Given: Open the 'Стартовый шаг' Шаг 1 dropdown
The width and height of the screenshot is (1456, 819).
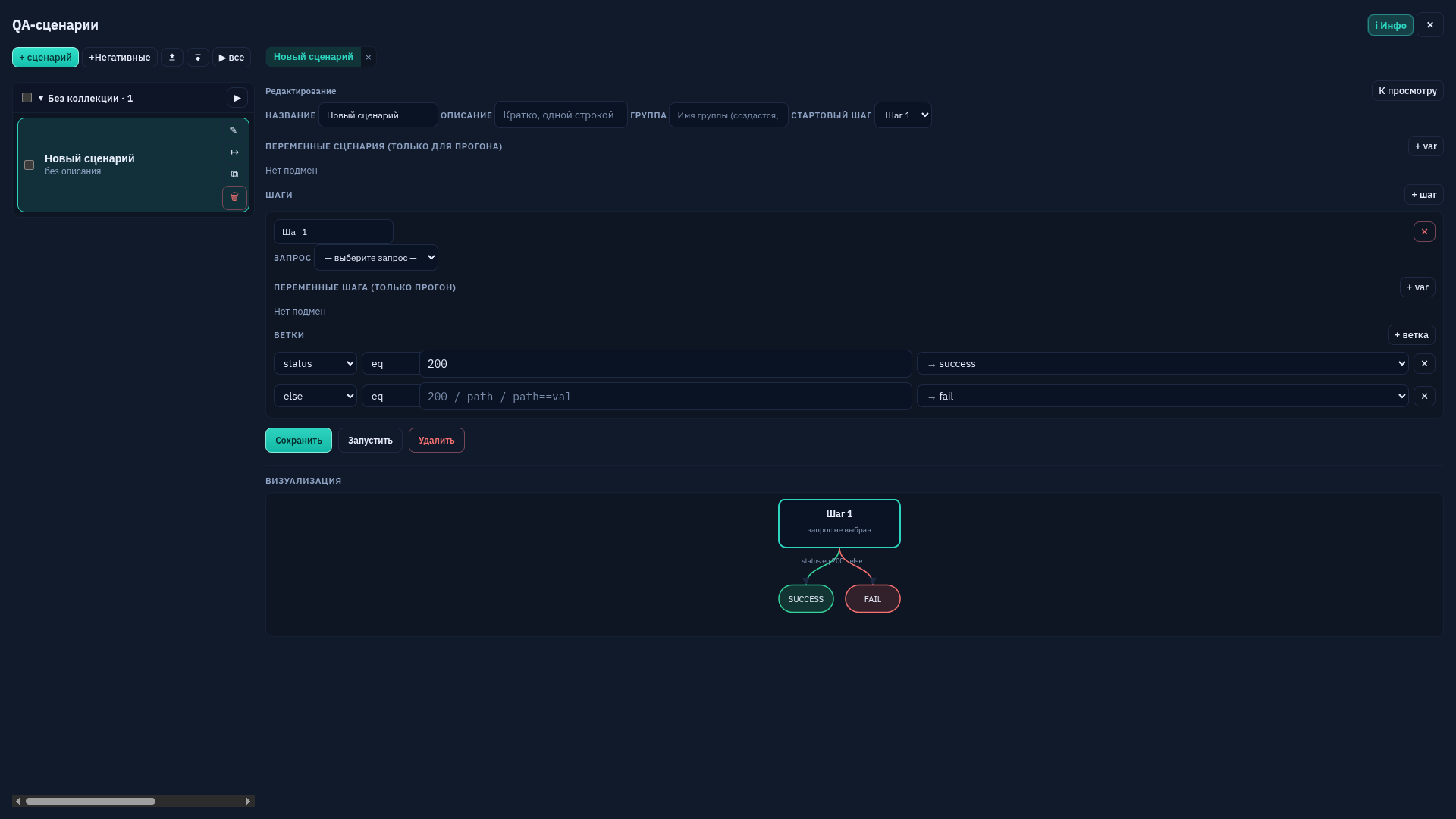Looking at the screenshot, I should point(903,115).
